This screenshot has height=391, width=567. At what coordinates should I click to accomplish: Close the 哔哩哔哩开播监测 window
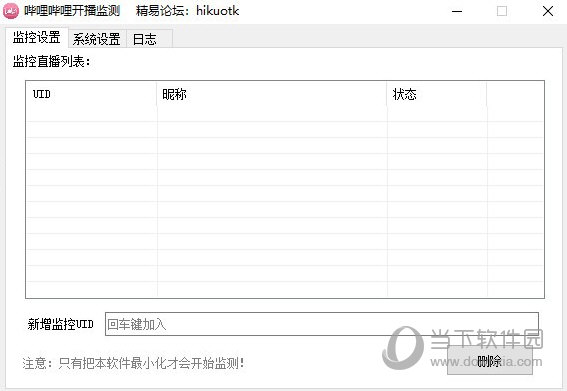(548, 11)
